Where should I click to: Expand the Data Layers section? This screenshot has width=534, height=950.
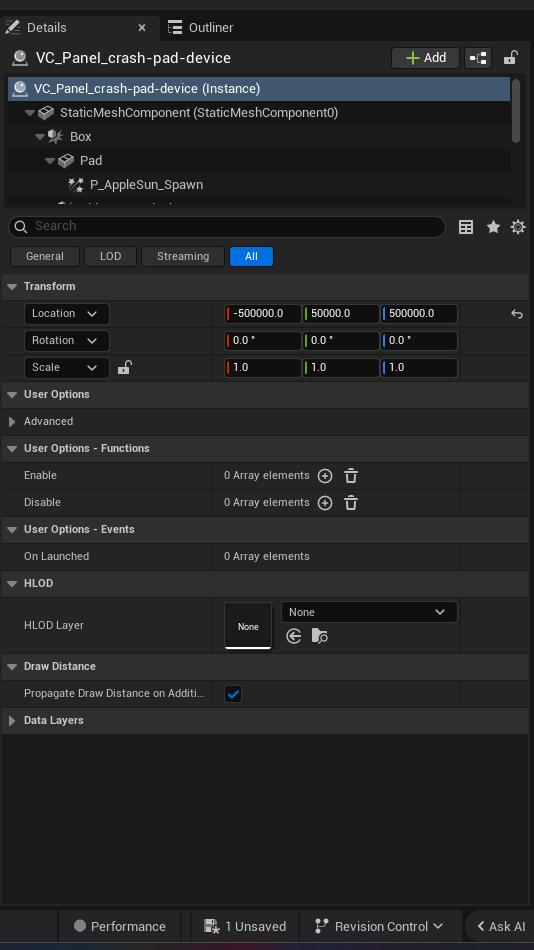coord(12,721)
